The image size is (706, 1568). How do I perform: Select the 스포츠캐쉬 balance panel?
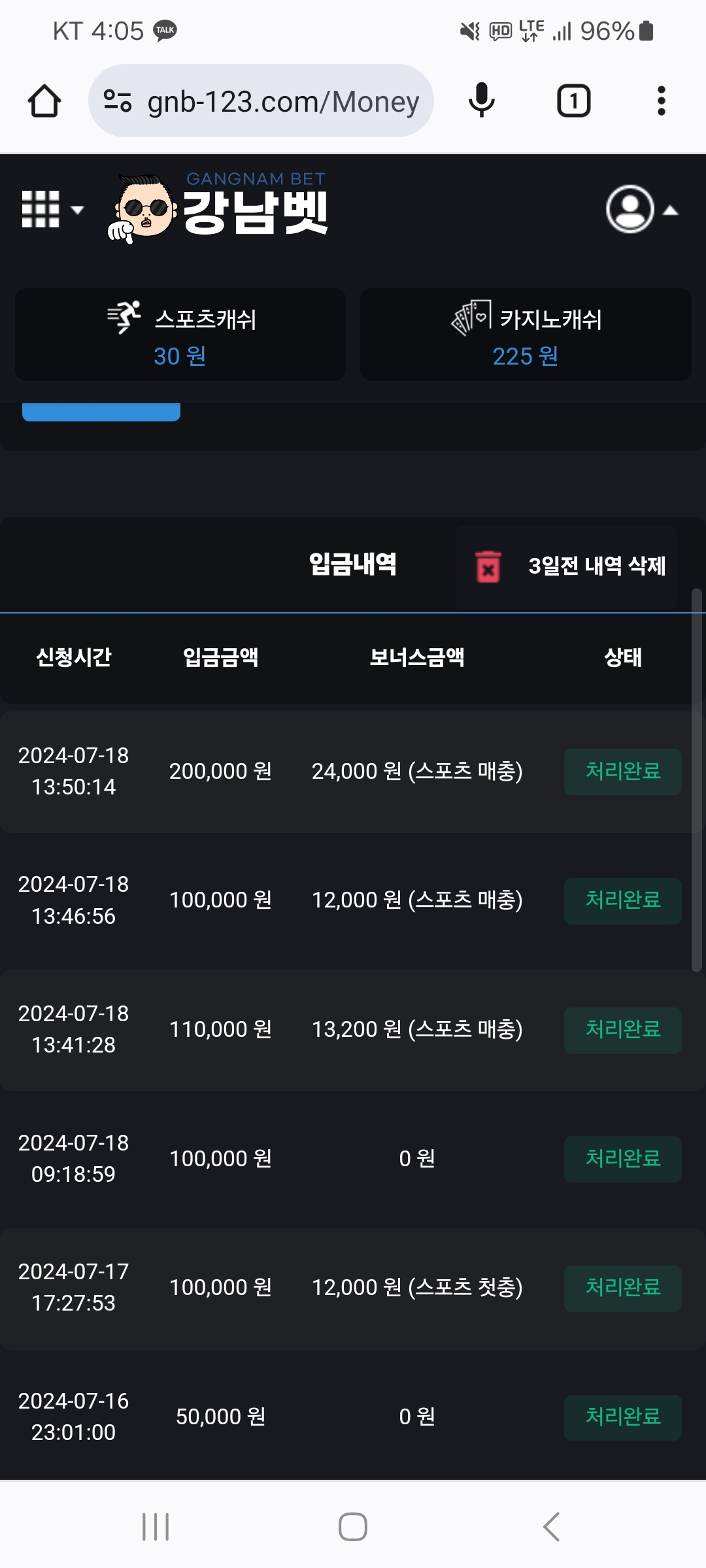(180, 335)
